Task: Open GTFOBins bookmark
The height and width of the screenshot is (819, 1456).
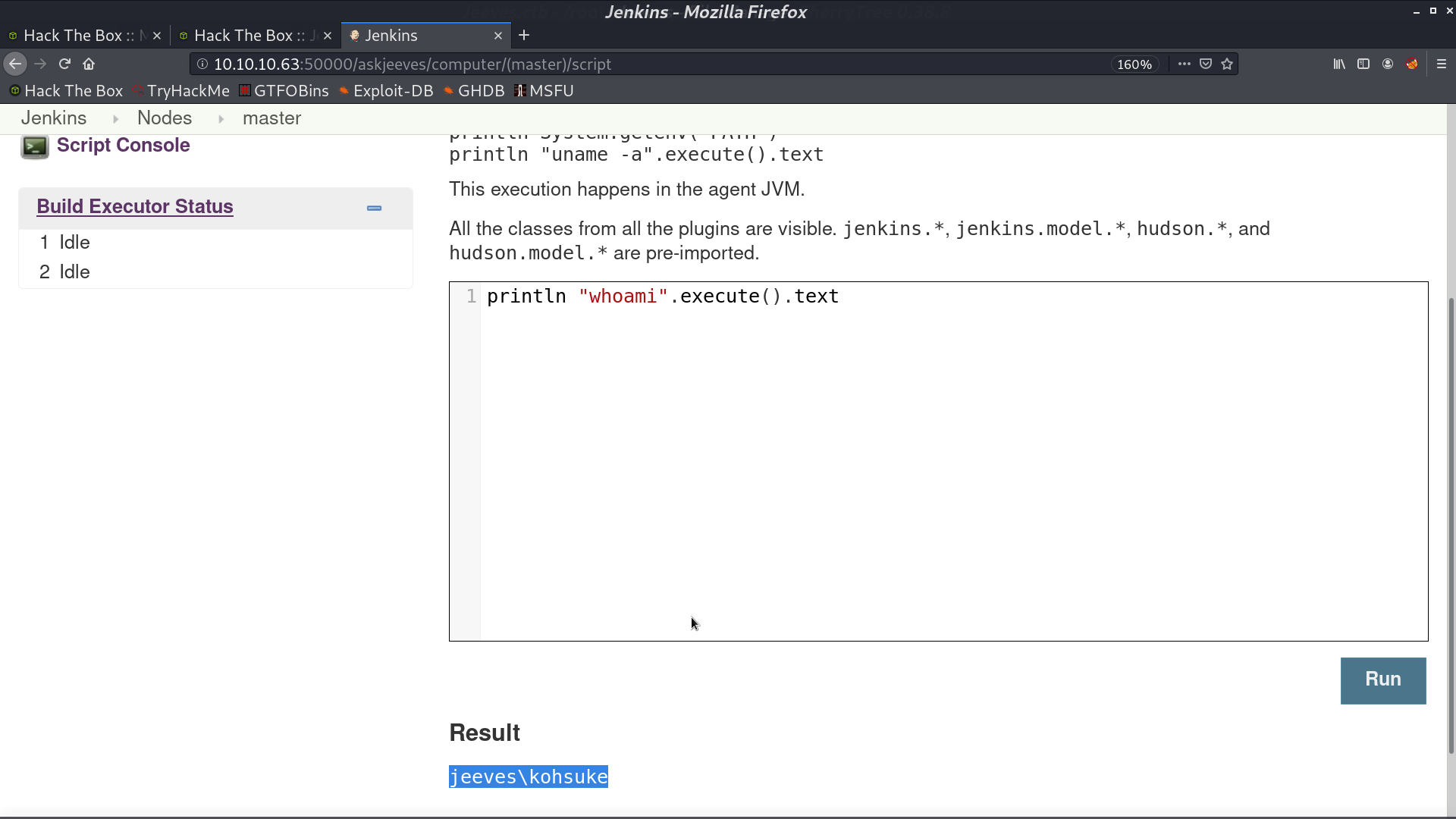Action: (x=284, y=91)
